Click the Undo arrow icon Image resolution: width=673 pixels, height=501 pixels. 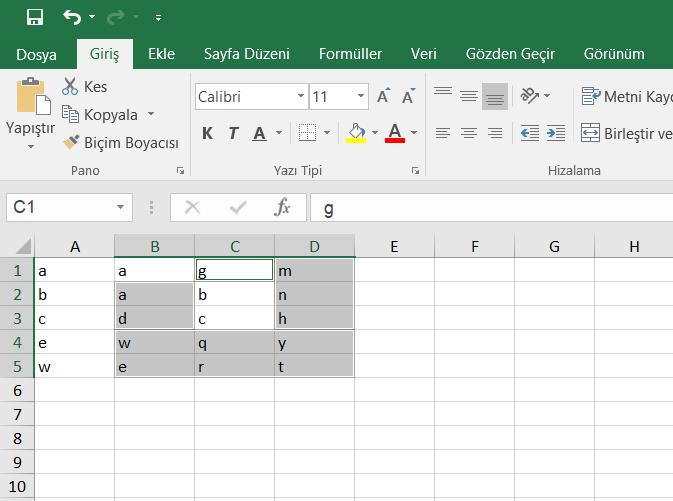(72, 17)
